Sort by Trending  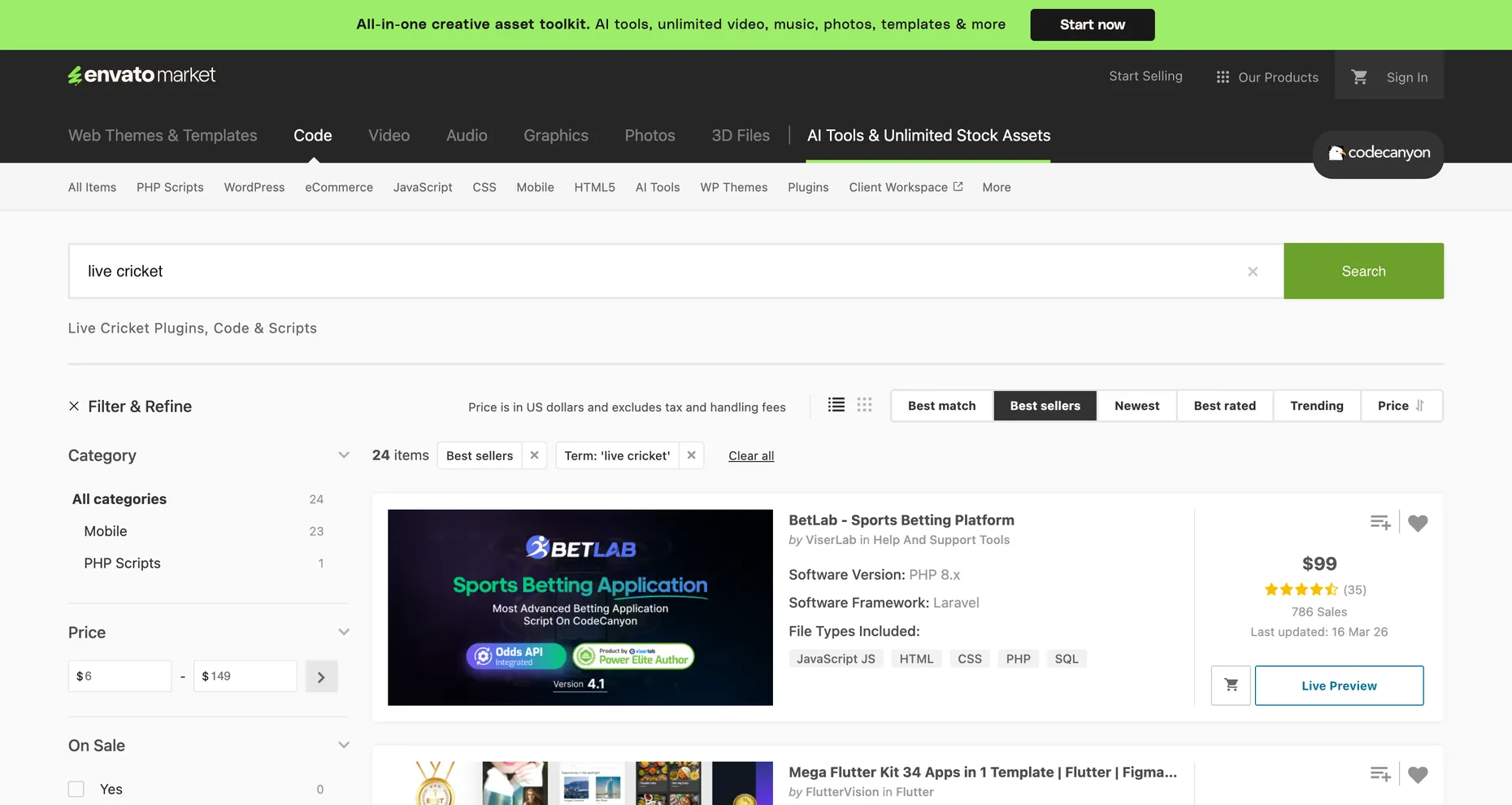(1317, 406)
